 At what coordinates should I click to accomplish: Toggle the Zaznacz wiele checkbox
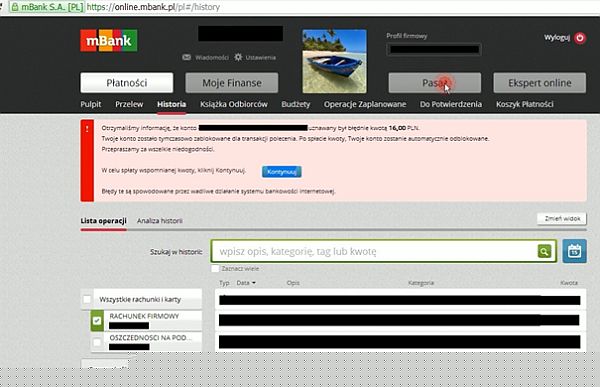click(x=215, y=269)
